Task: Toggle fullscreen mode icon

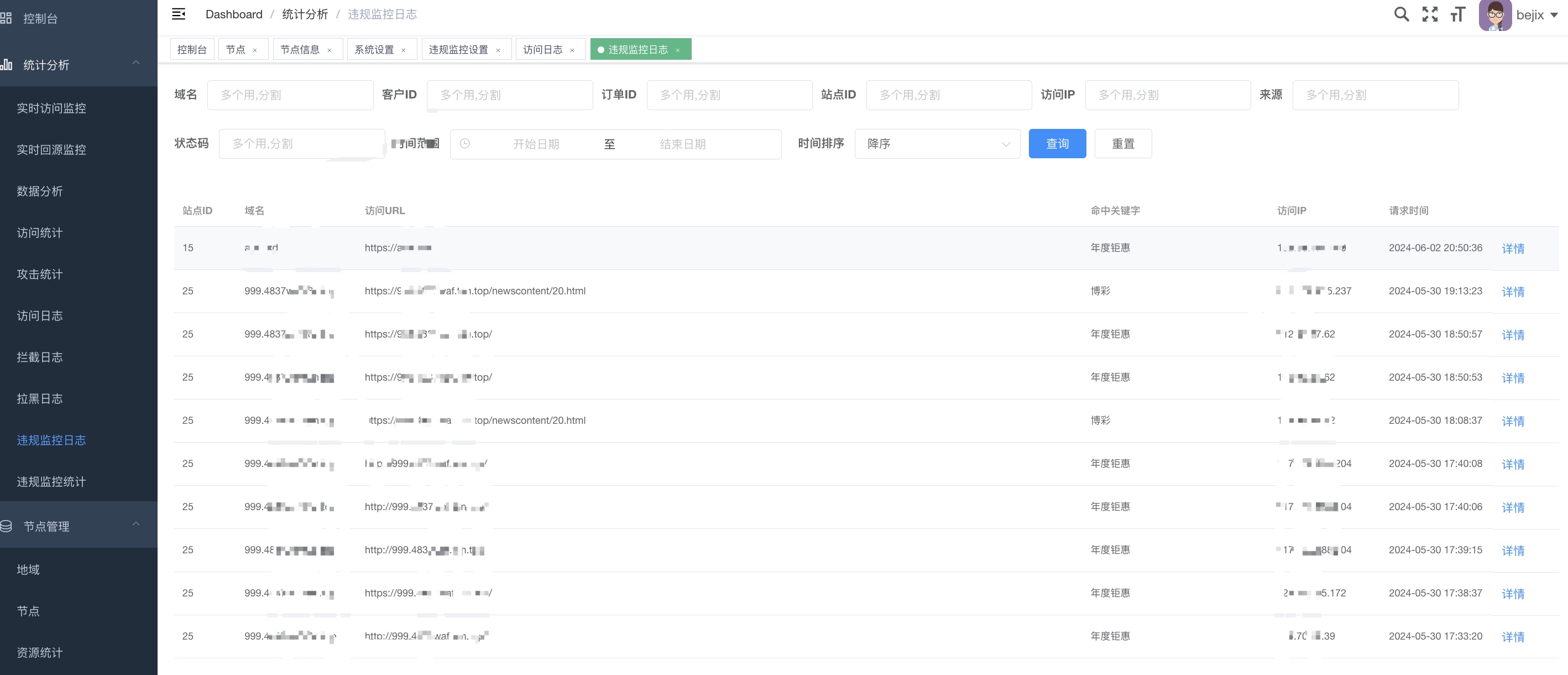Action: 1429,14
